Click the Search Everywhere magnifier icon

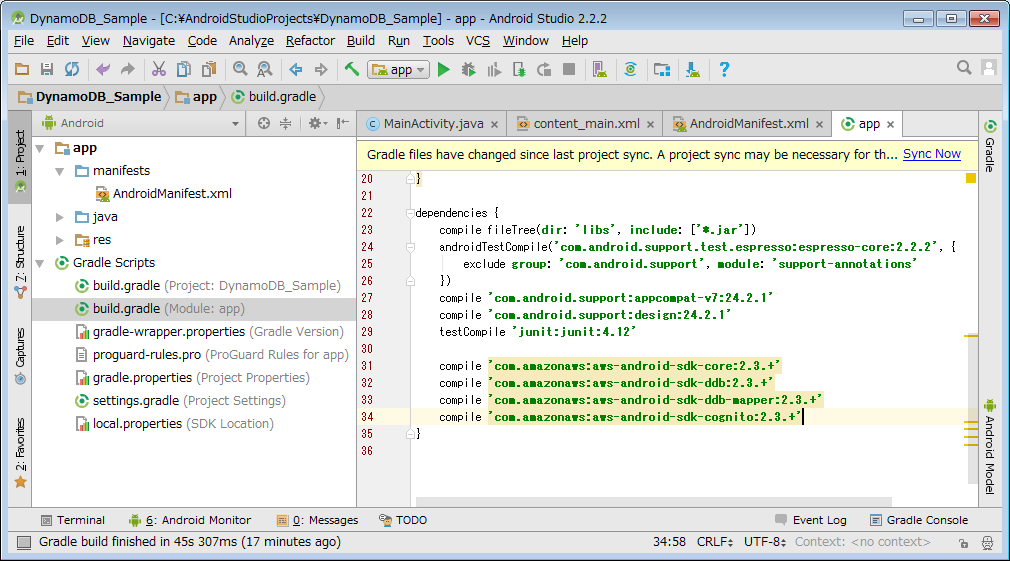point(964,68)
